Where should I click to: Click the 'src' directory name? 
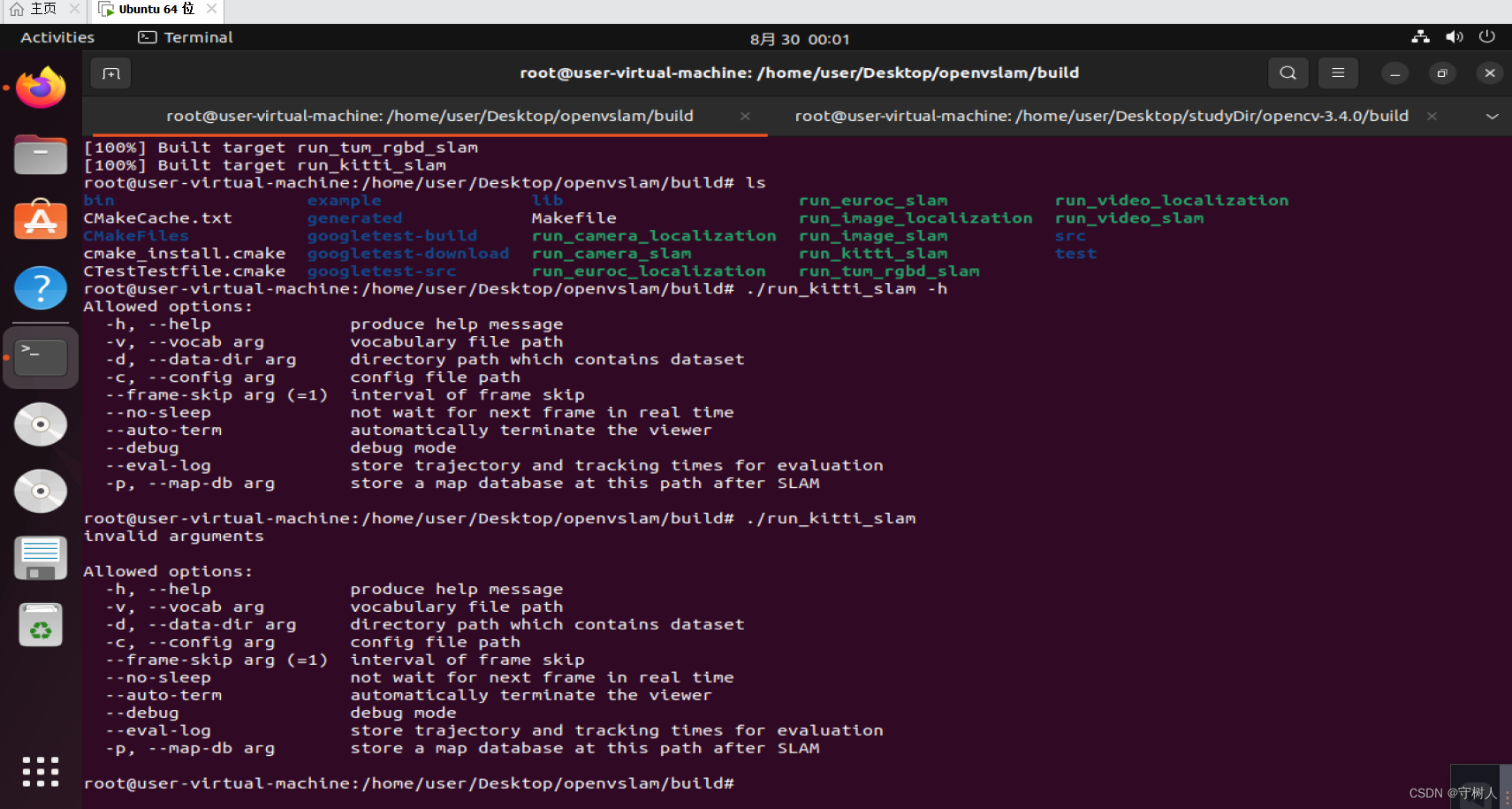(x=1070, y=236)
